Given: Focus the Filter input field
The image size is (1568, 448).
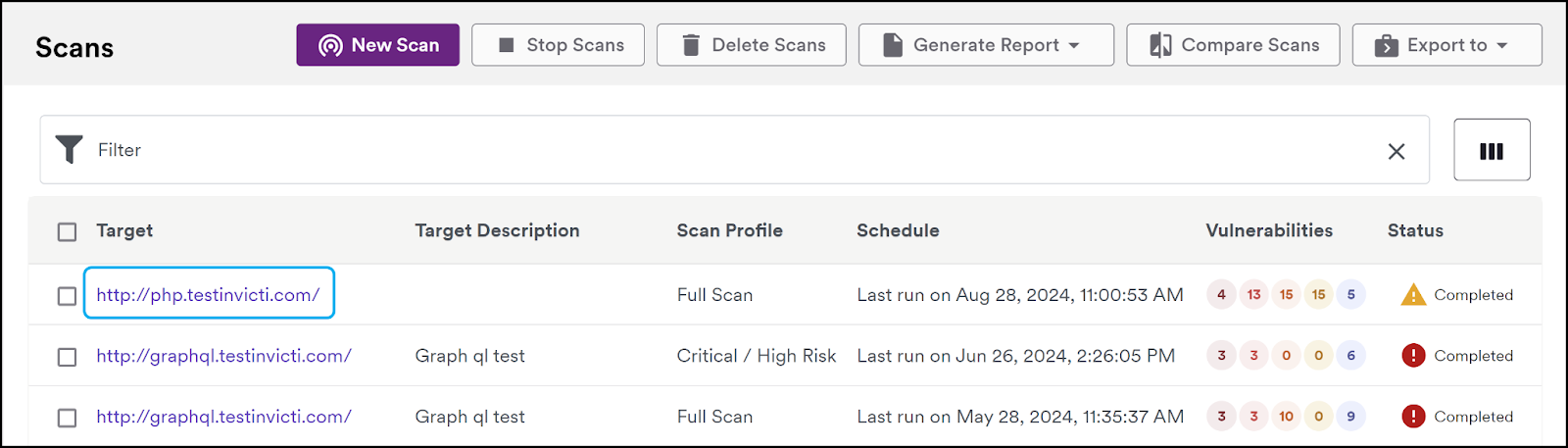Looking at the screenshot, I should pos(735,150).
